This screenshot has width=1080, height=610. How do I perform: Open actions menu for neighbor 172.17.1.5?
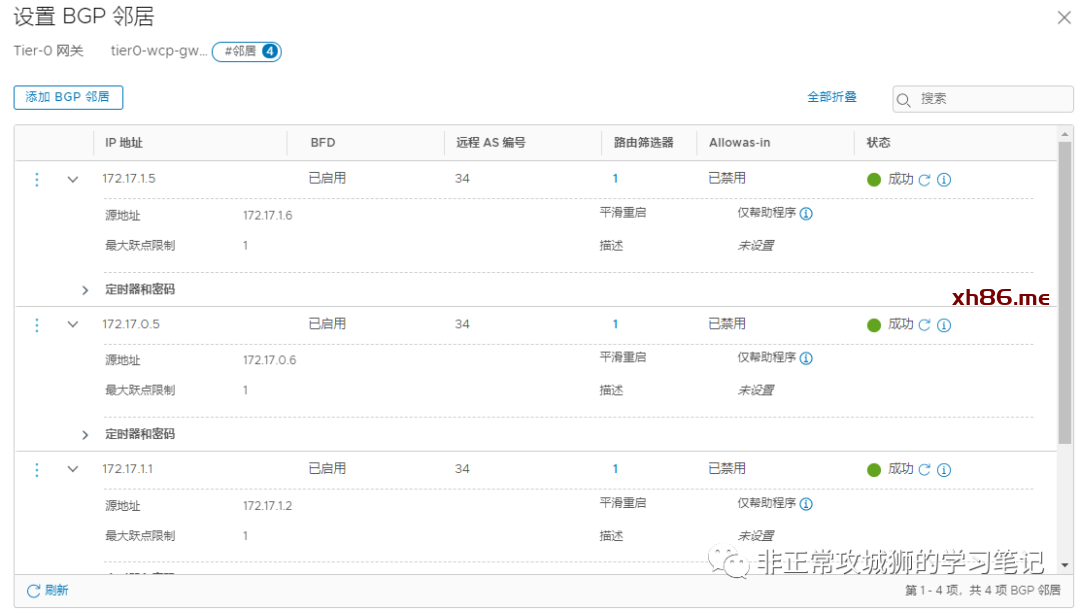tap(37, 180)
